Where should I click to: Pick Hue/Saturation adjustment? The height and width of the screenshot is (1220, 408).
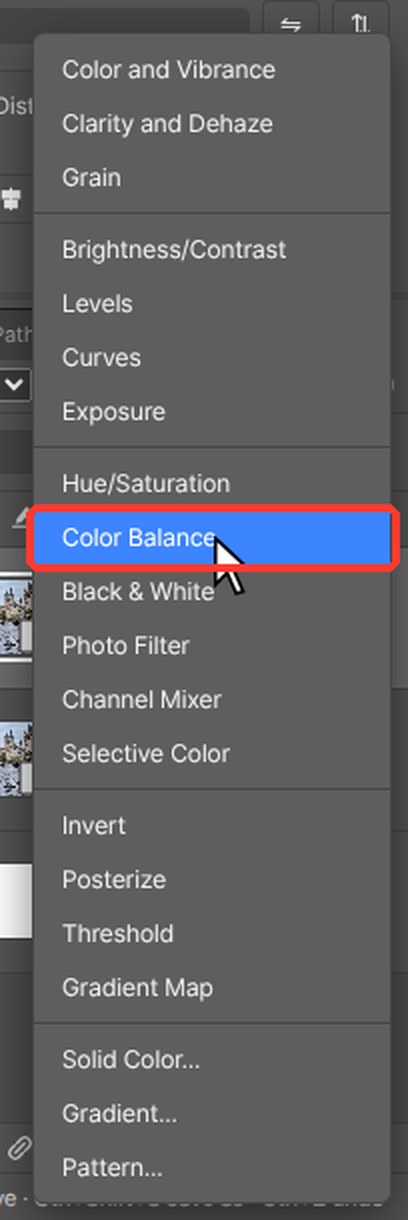pyautogui.click(x=212, y=484)
